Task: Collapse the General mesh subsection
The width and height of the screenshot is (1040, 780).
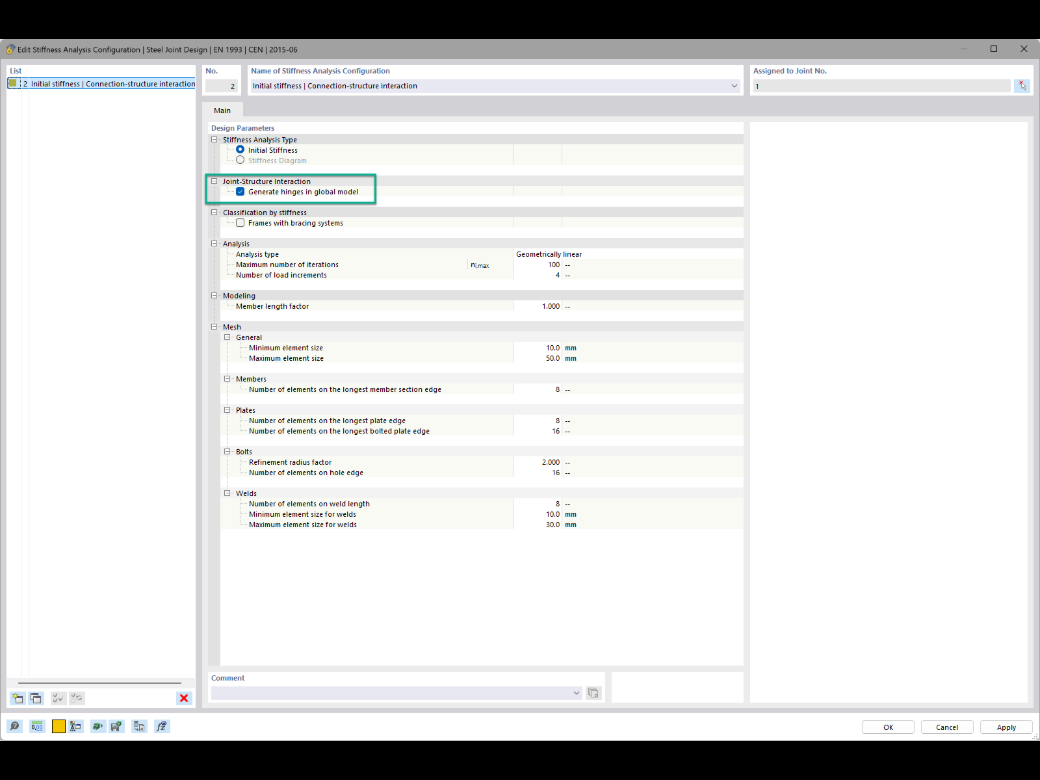Action: click(227, 337)
